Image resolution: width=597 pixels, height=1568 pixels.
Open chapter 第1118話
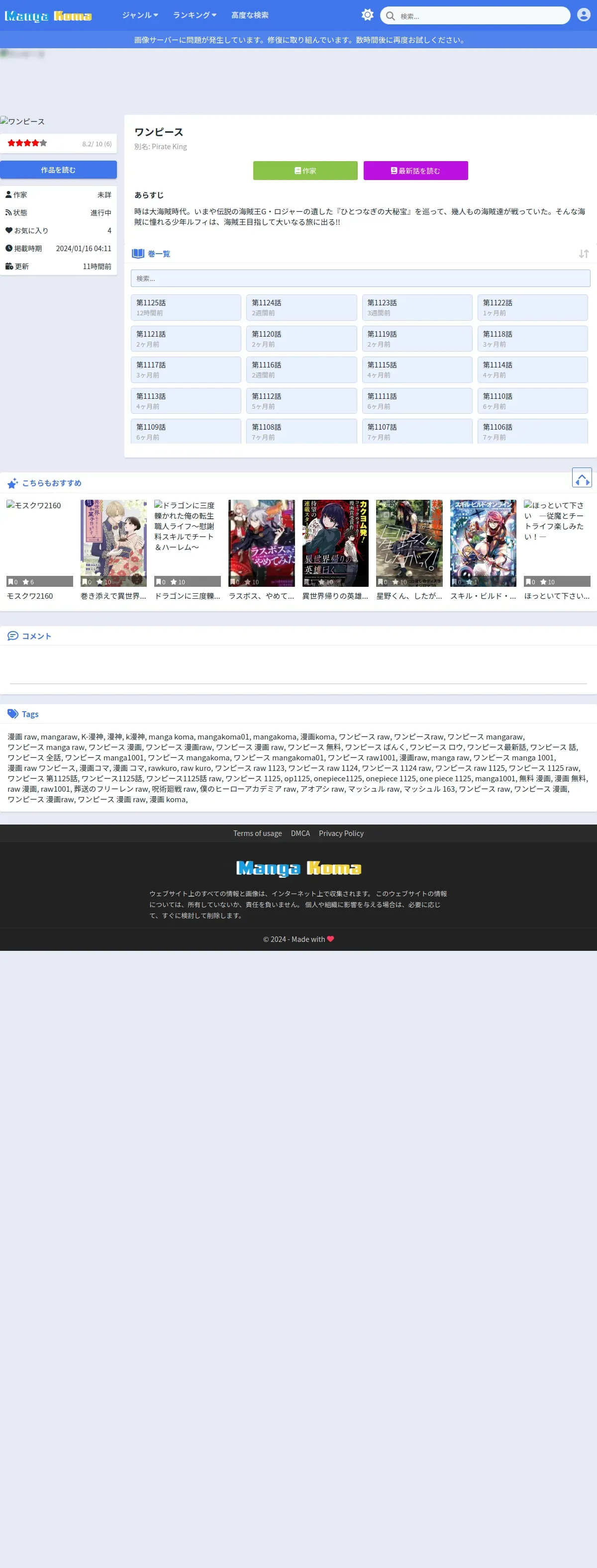coord(532,339)
